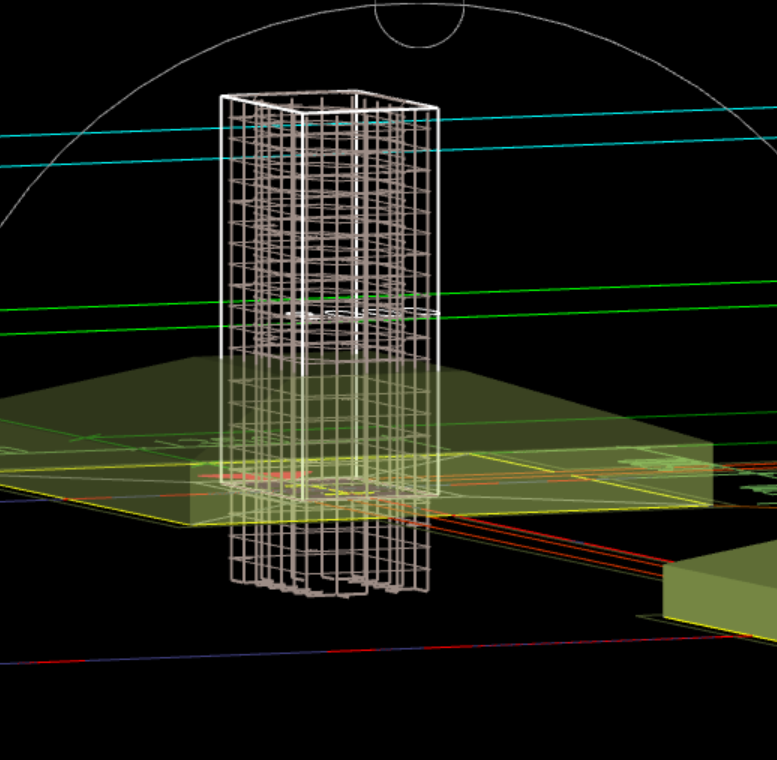Pick the white ring inside the column
This screenshot has width=777, height=760.
point(362,315)
